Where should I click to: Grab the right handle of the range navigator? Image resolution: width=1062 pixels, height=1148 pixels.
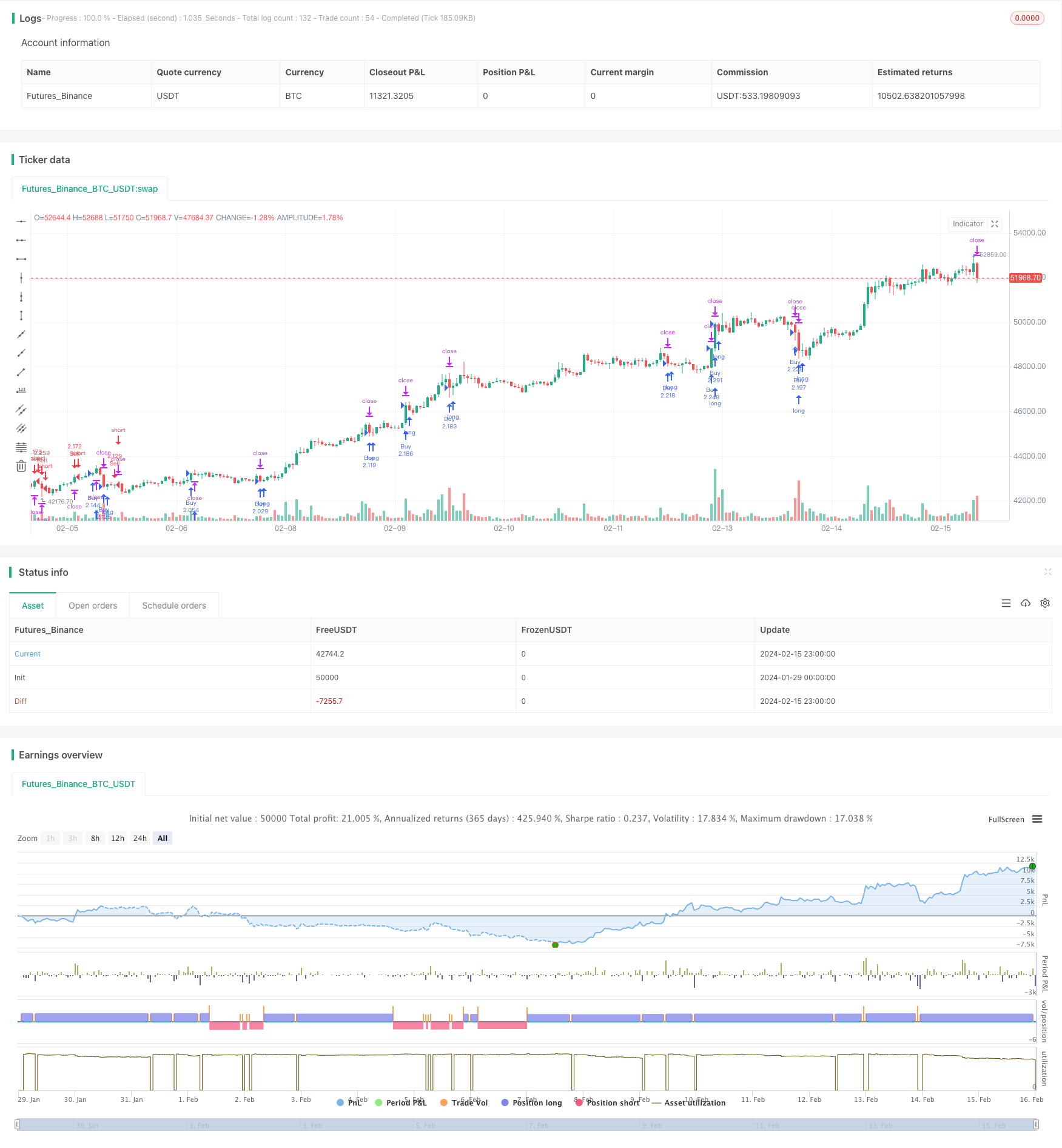coord(1036,1124)
